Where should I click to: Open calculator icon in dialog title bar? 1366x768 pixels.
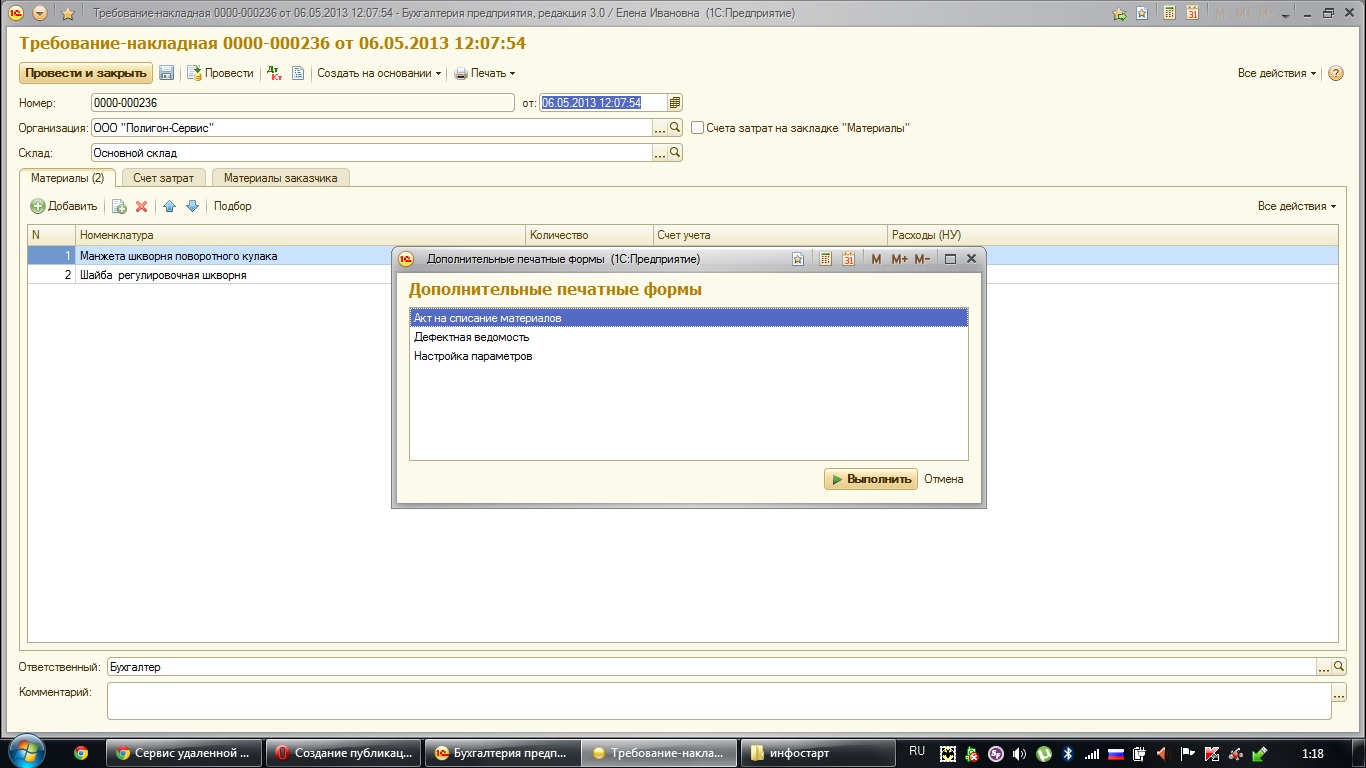[x=825, y=259]
